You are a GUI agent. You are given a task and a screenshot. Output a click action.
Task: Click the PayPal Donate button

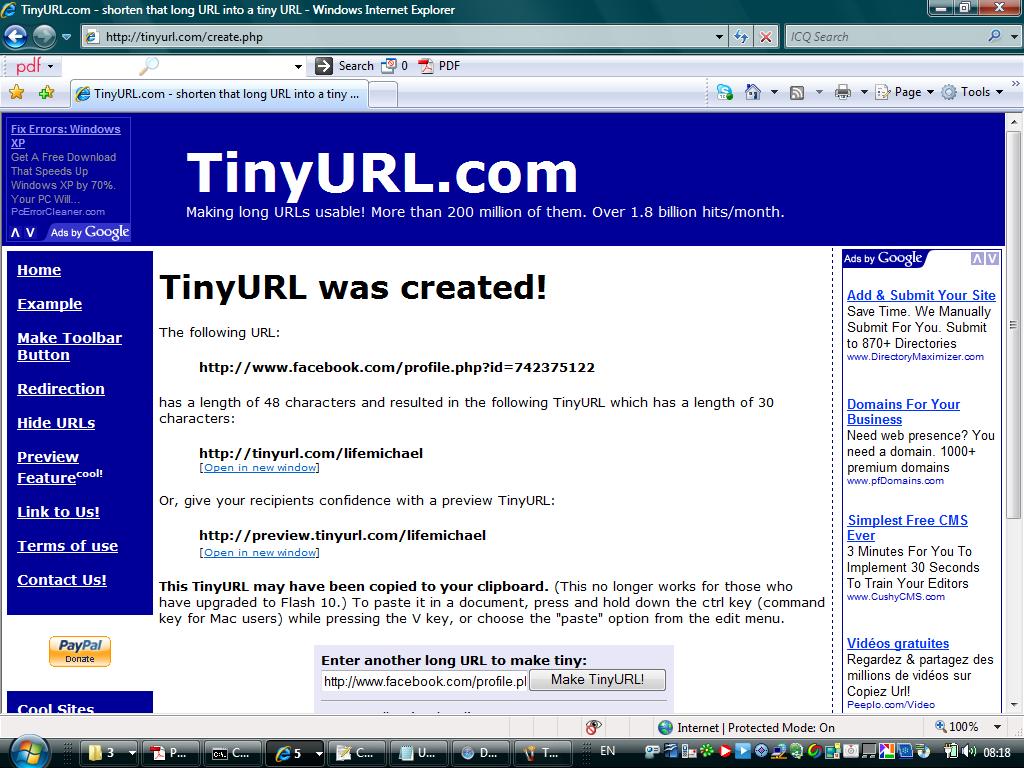(80, 651)
